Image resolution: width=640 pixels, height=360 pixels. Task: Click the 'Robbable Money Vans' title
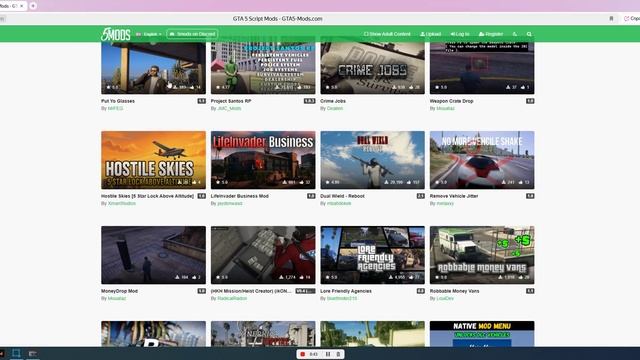click(455, 291)
